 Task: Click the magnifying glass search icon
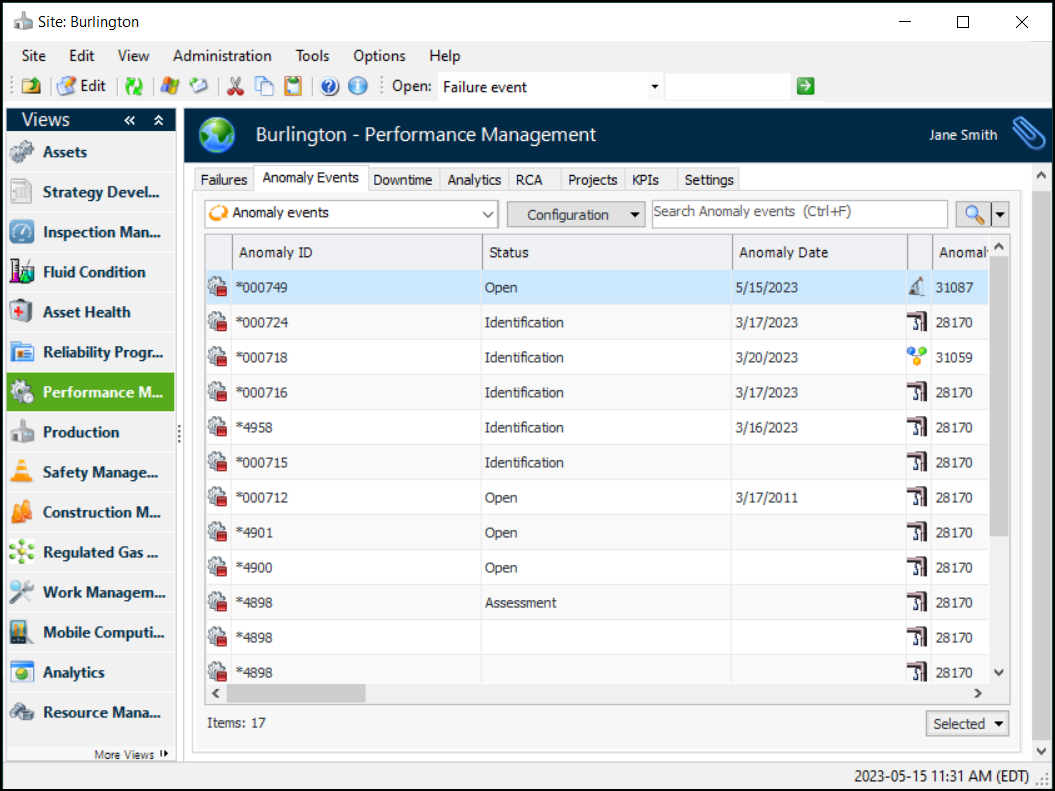coord(971,214)
